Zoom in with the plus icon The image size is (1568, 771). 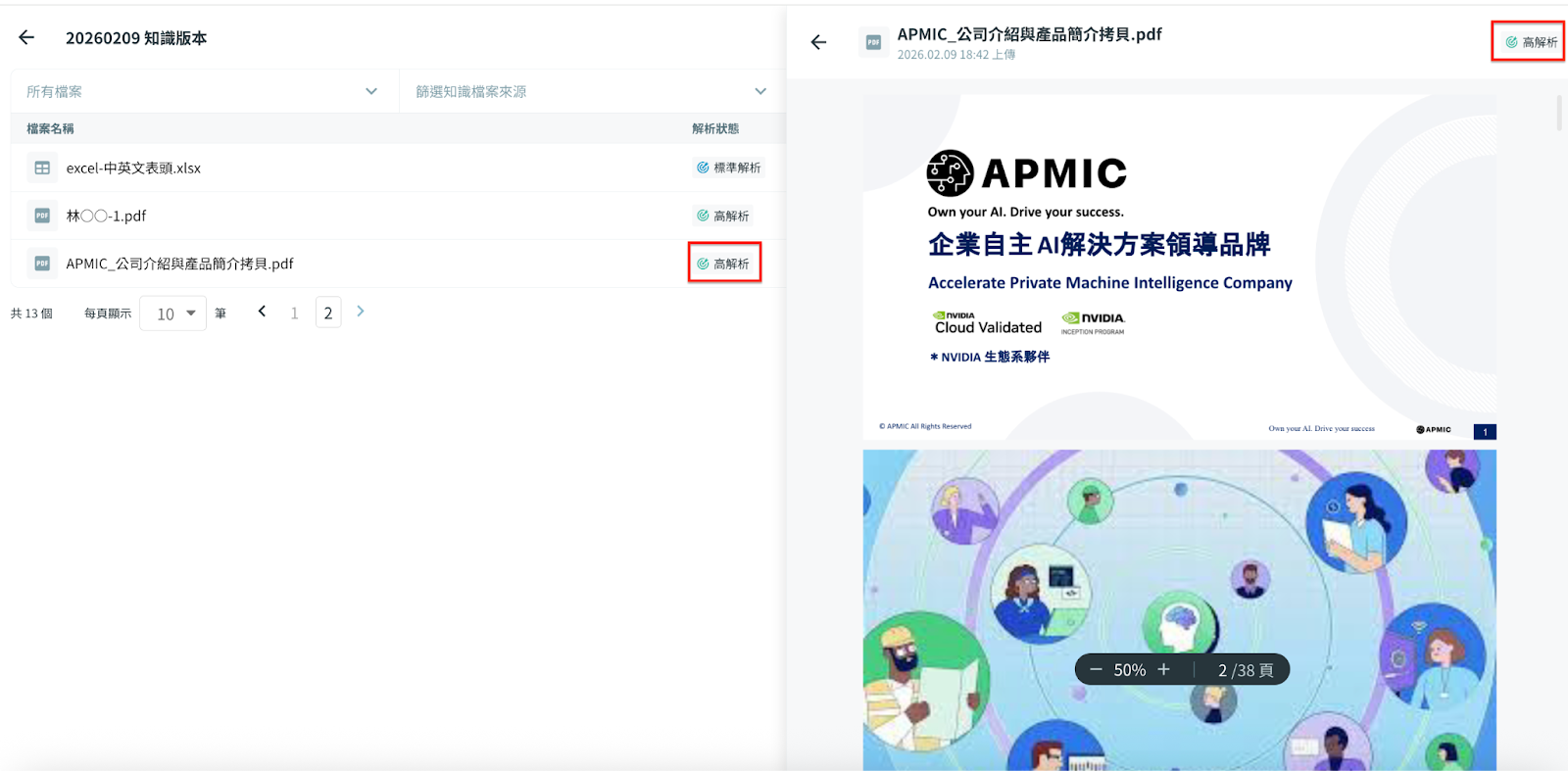(1163, 670)
